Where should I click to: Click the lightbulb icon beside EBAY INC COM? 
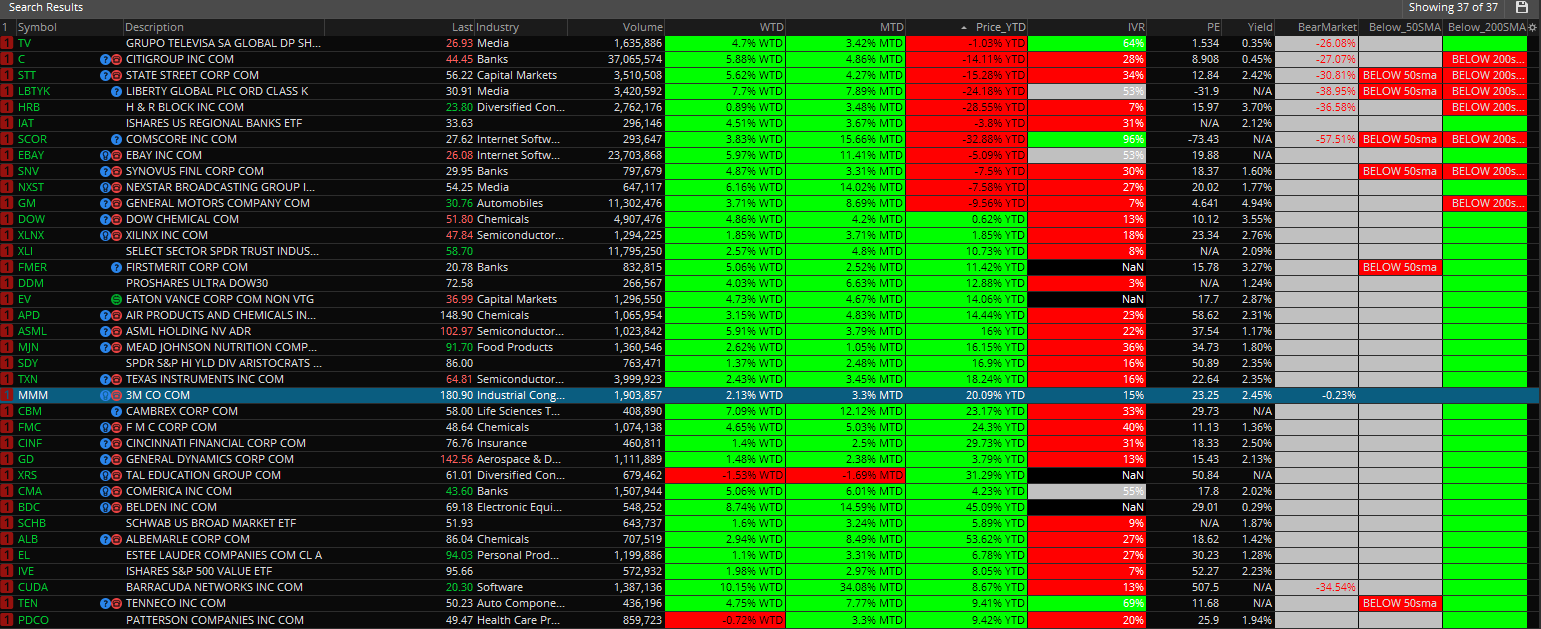pyautogui.click(x=106, y=155)
